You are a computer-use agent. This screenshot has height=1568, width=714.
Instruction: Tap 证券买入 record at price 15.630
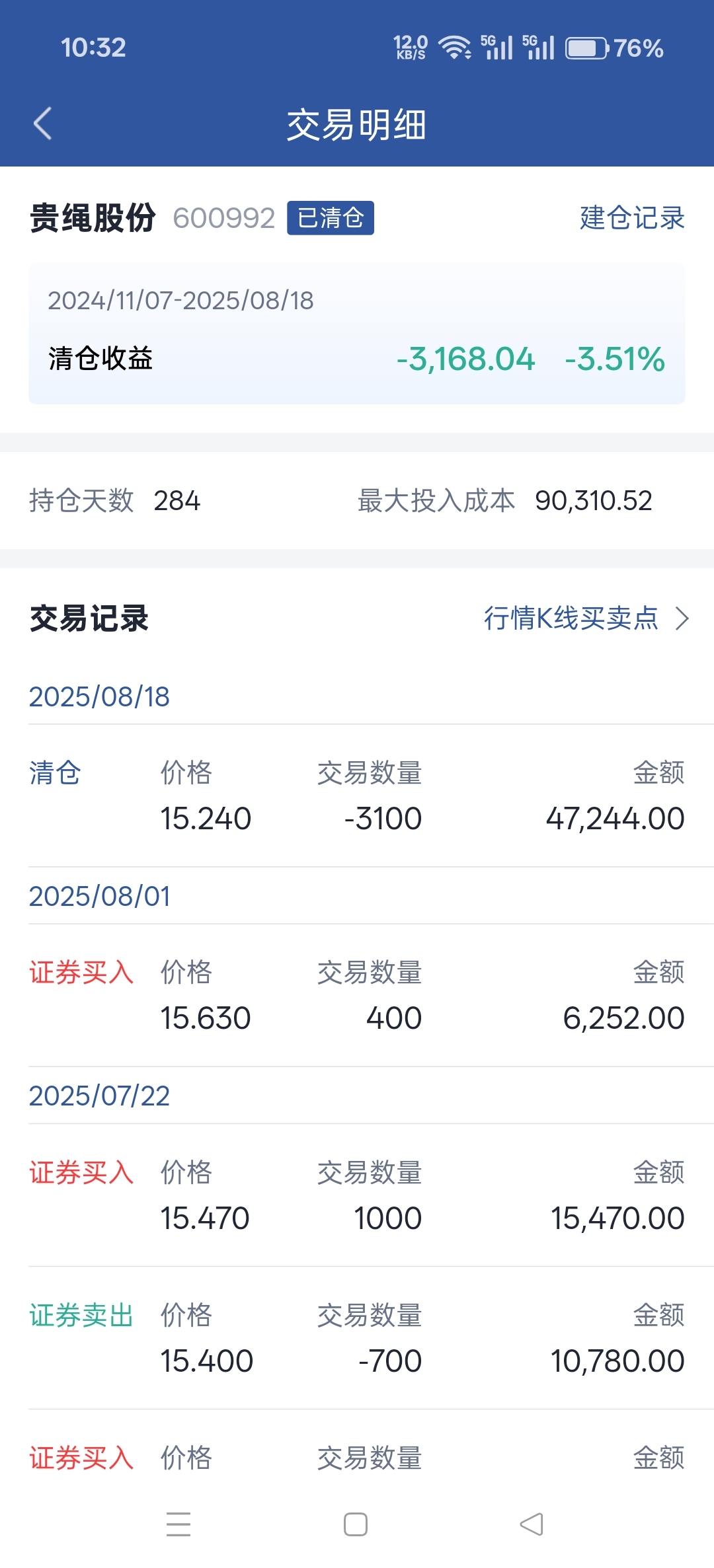coord(357,996)
